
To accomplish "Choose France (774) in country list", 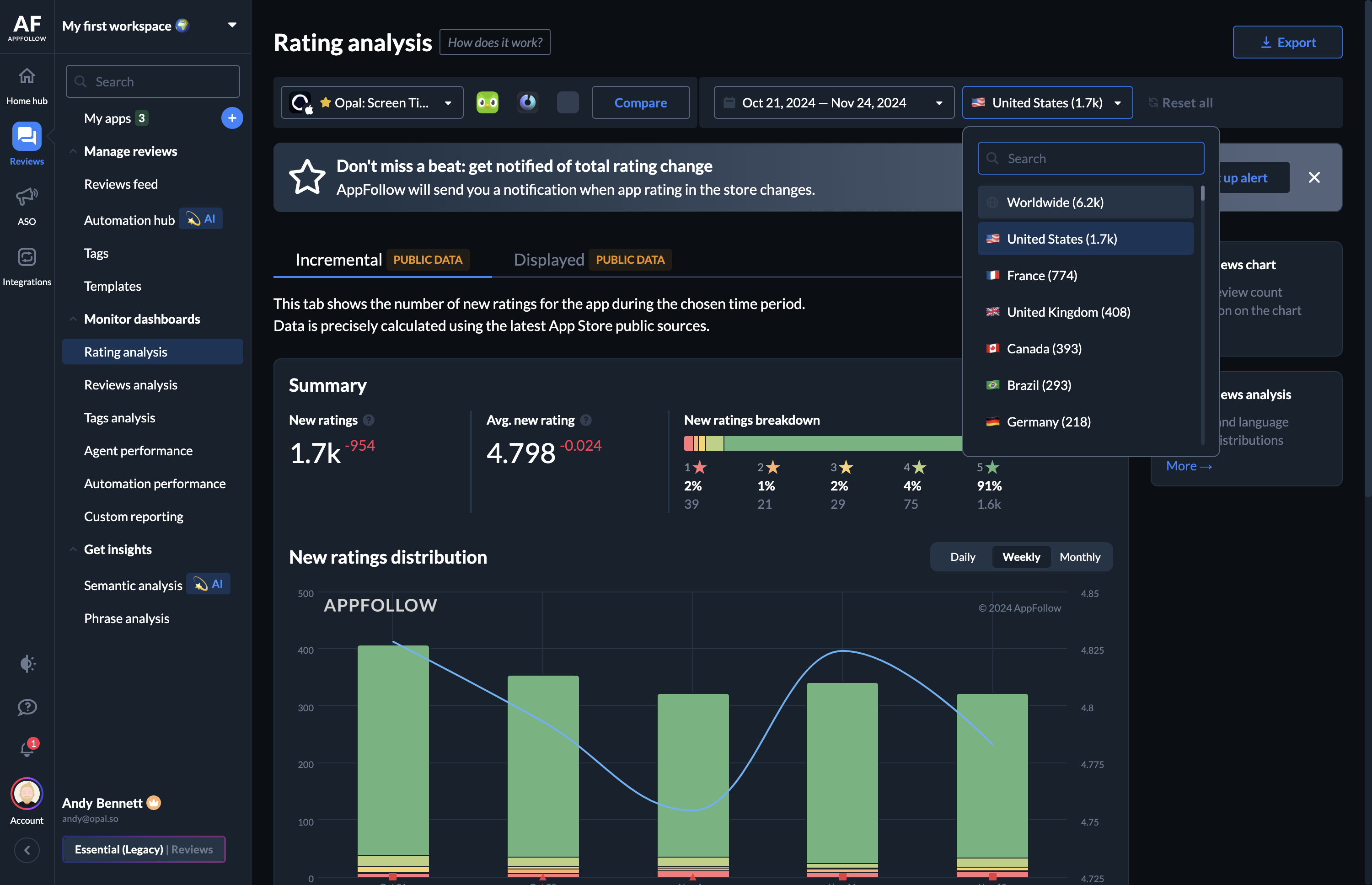I will tap(1041, 275).
